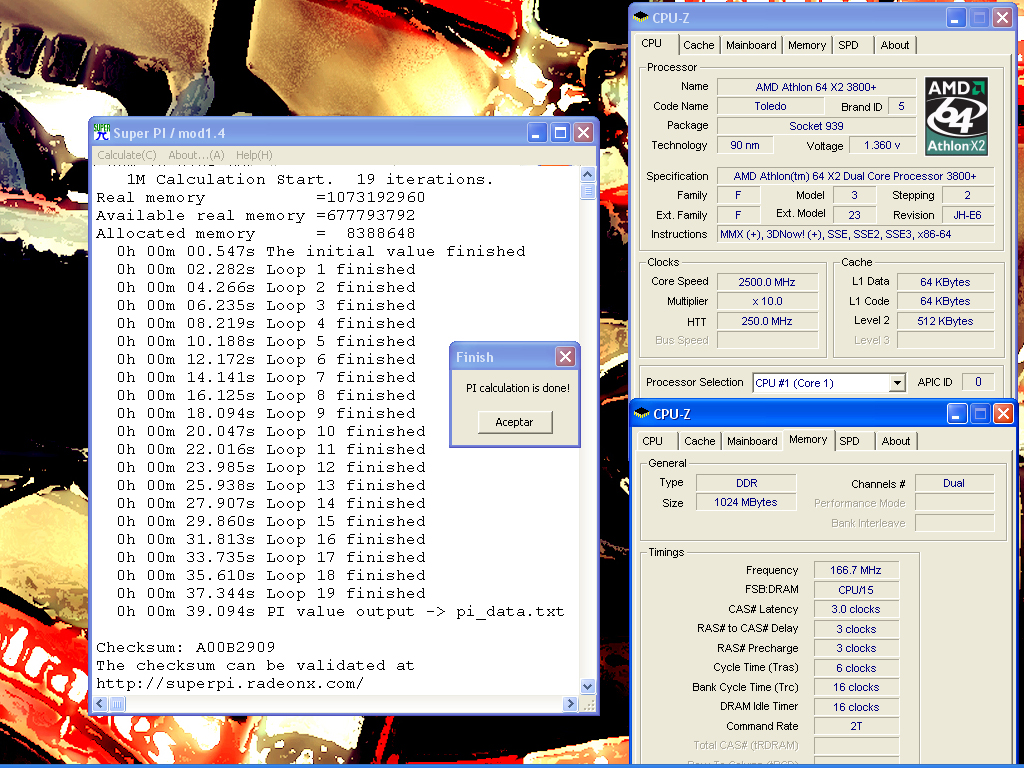Minimize the lower CPU-Z Memory window

955,413
